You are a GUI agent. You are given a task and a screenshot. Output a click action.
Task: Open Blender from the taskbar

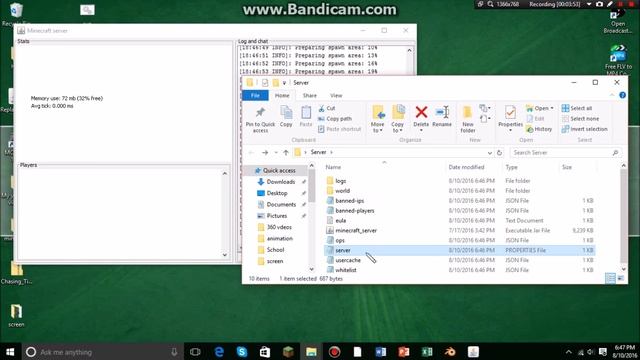coord(450,352)
